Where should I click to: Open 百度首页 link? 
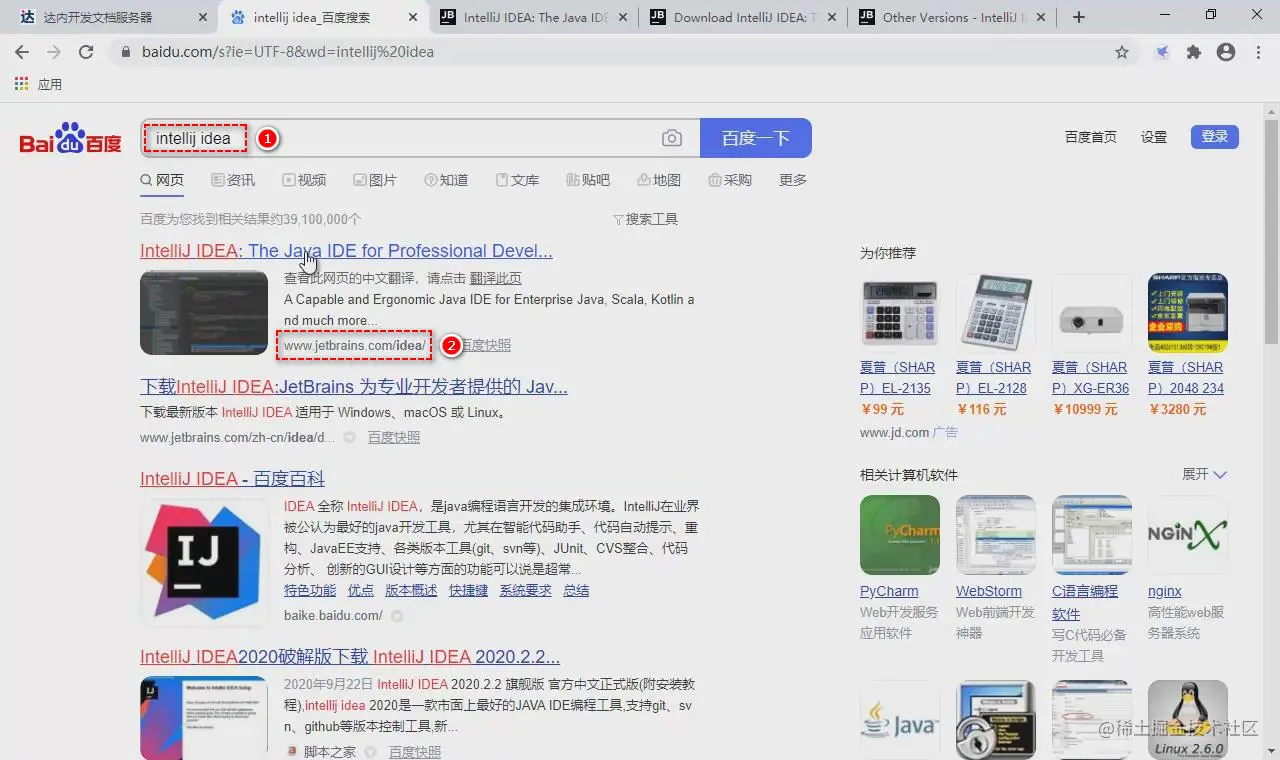[1091, 137]
